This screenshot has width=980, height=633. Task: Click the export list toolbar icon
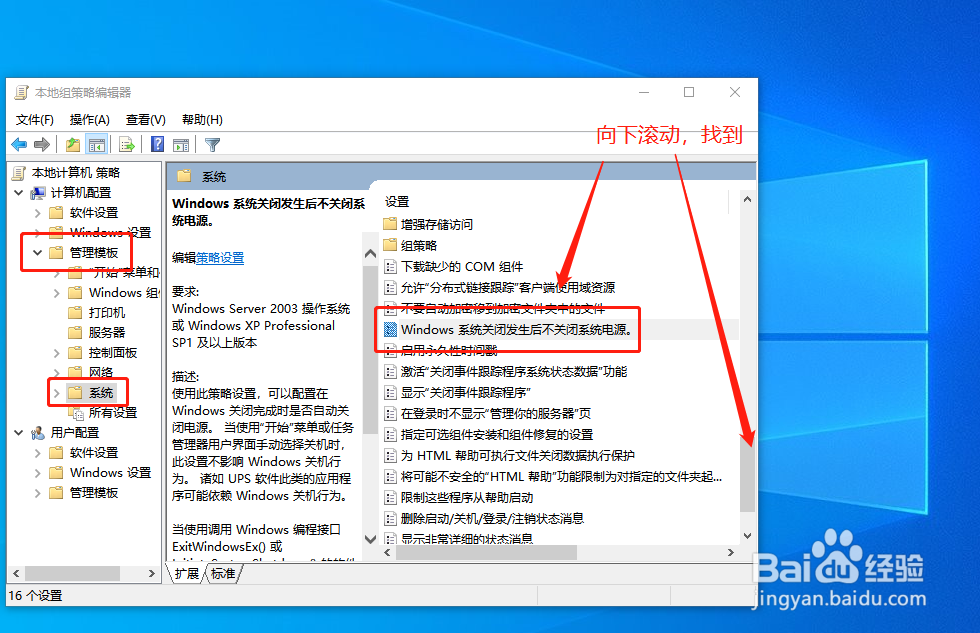(x=127, y=143)
